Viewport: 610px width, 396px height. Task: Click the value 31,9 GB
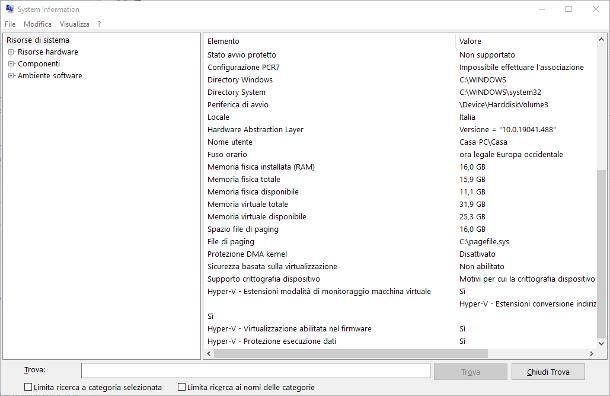click(472, 204)
